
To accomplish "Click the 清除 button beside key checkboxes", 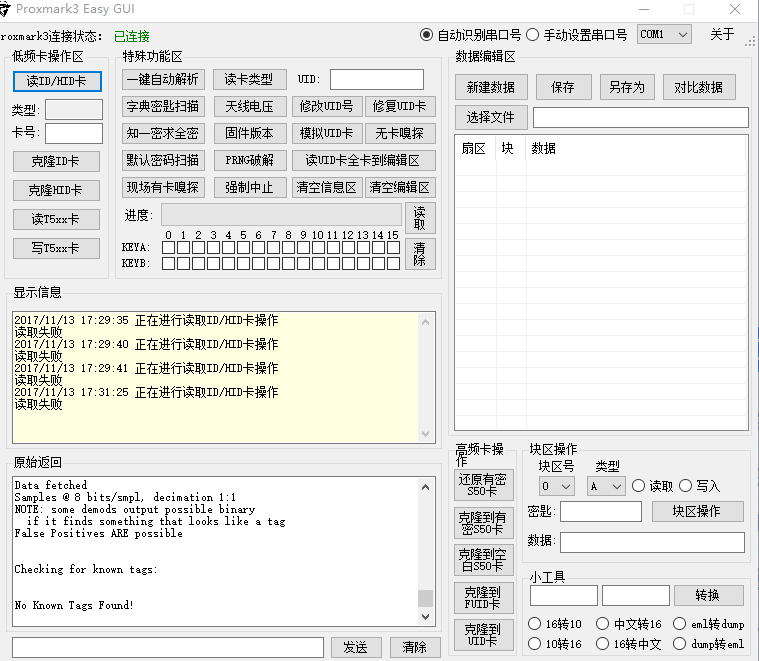I will click(x=420, y=254).
